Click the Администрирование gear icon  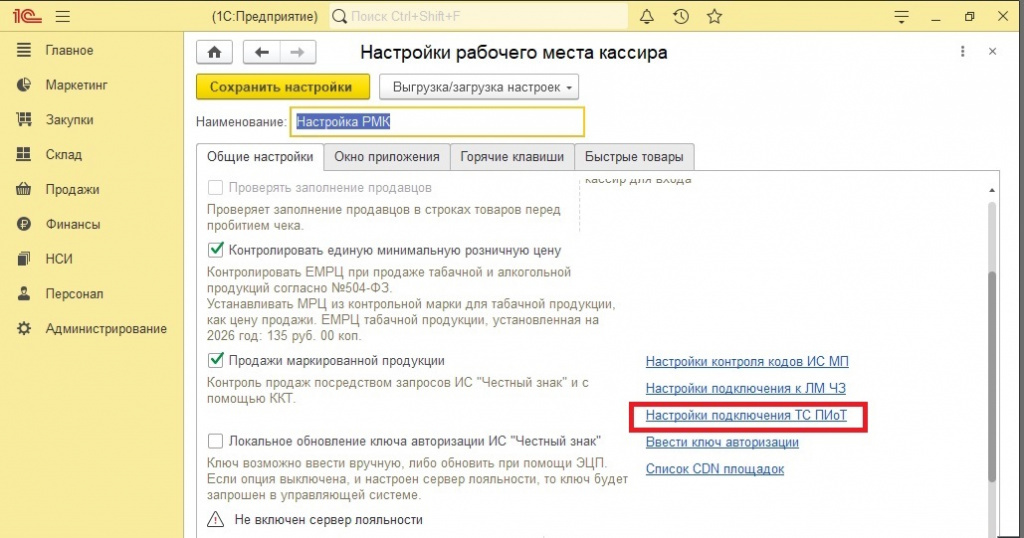pyautogui.click(x=24, y=328)
